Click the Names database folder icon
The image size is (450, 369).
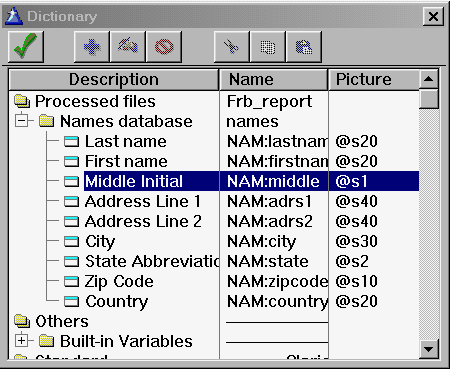(x=46, y=121)
